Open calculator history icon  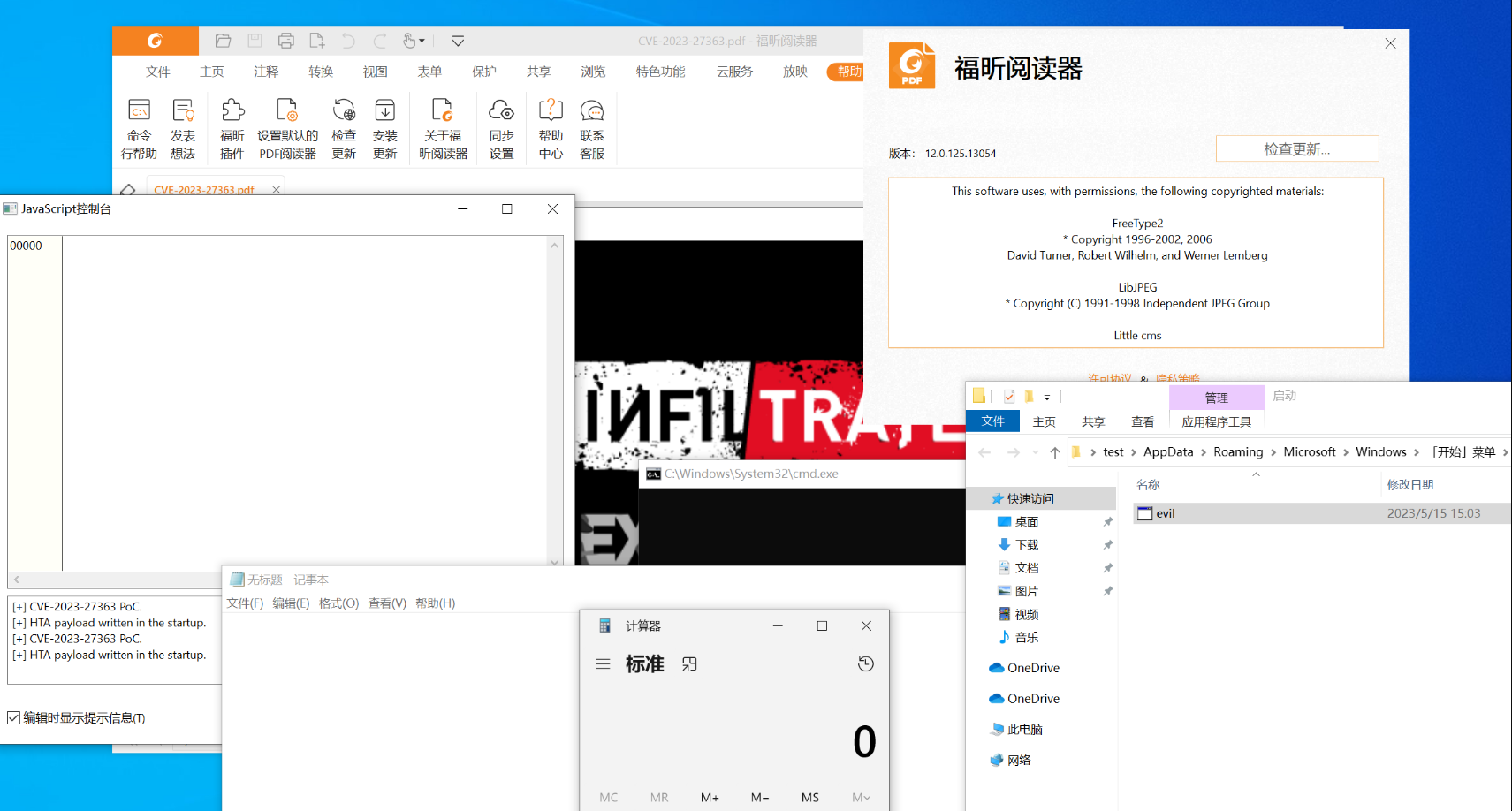[x=866, y=663]
